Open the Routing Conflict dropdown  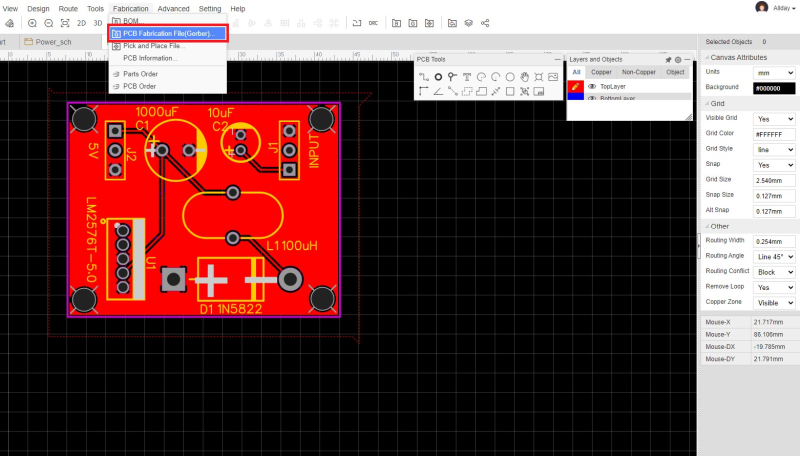point(774,272)
